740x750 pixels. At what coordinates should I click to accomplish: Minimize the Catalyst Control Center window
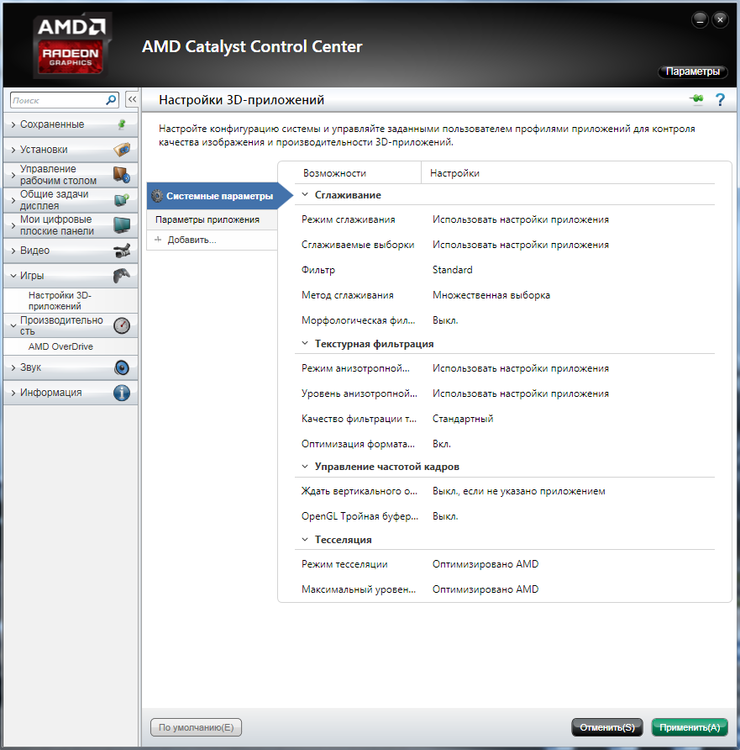click(700, 20)
